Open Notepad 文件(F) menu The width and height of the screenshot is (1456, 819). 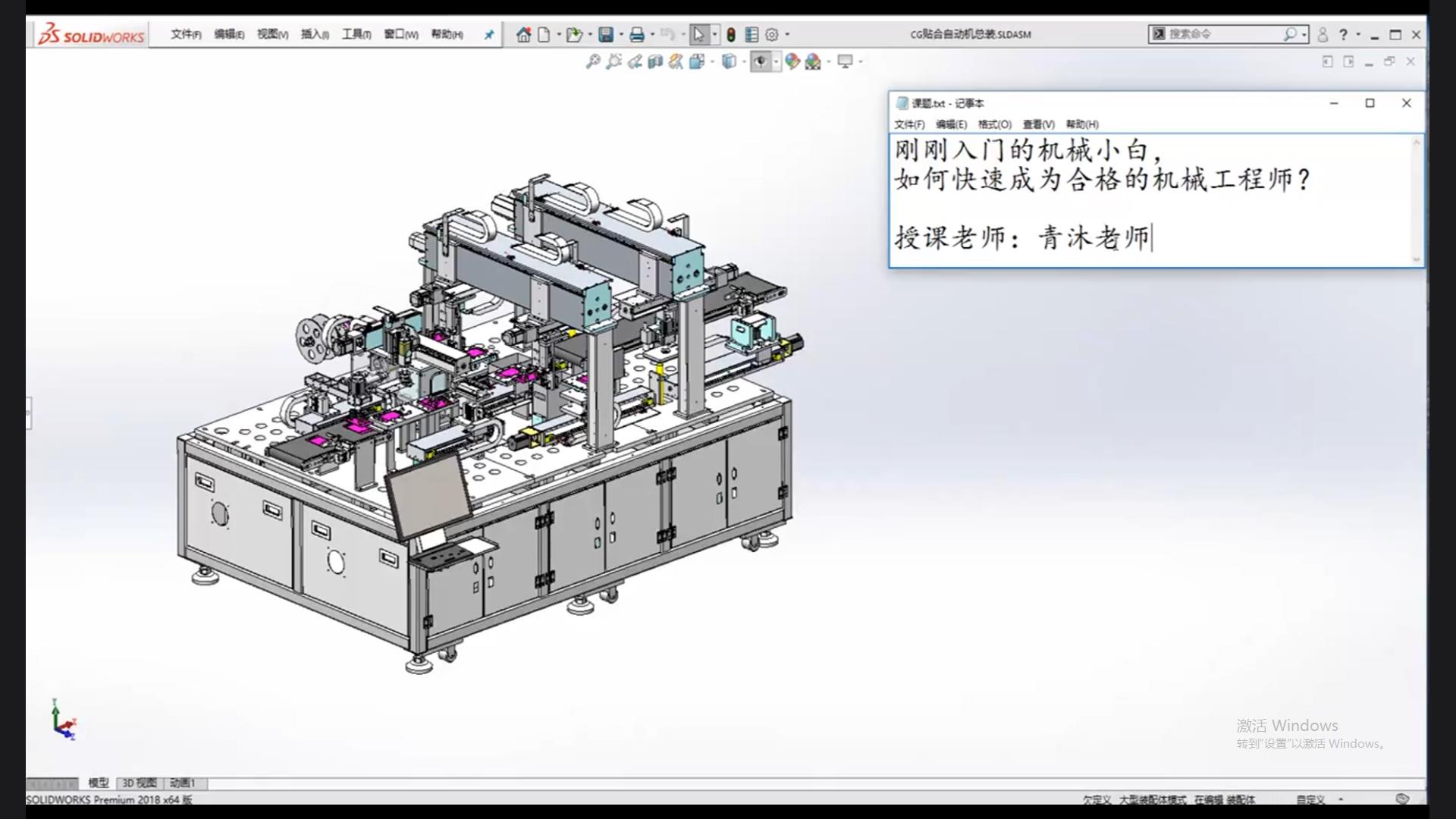point(909,124)
